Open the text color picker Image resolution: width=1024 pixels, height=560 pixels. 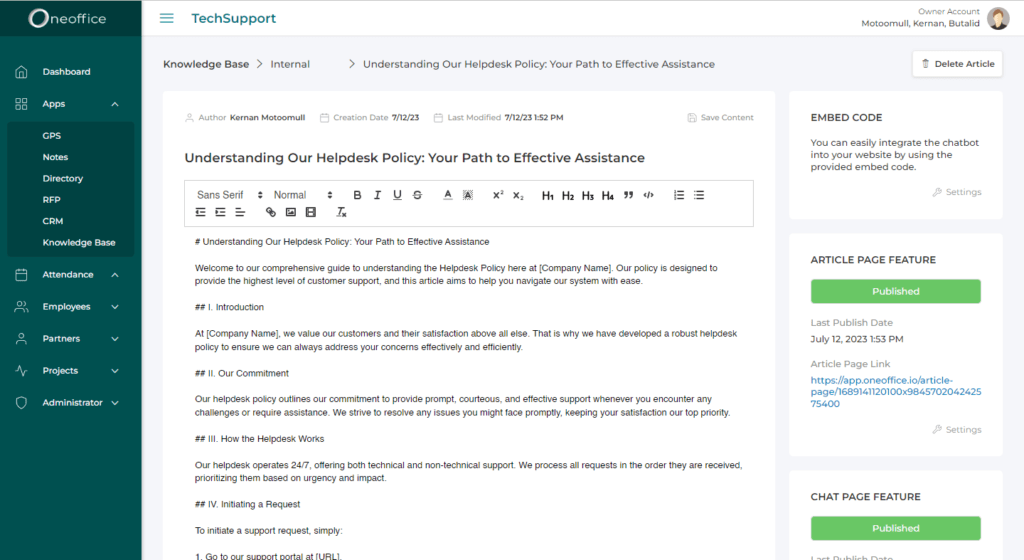pos(447,195)
